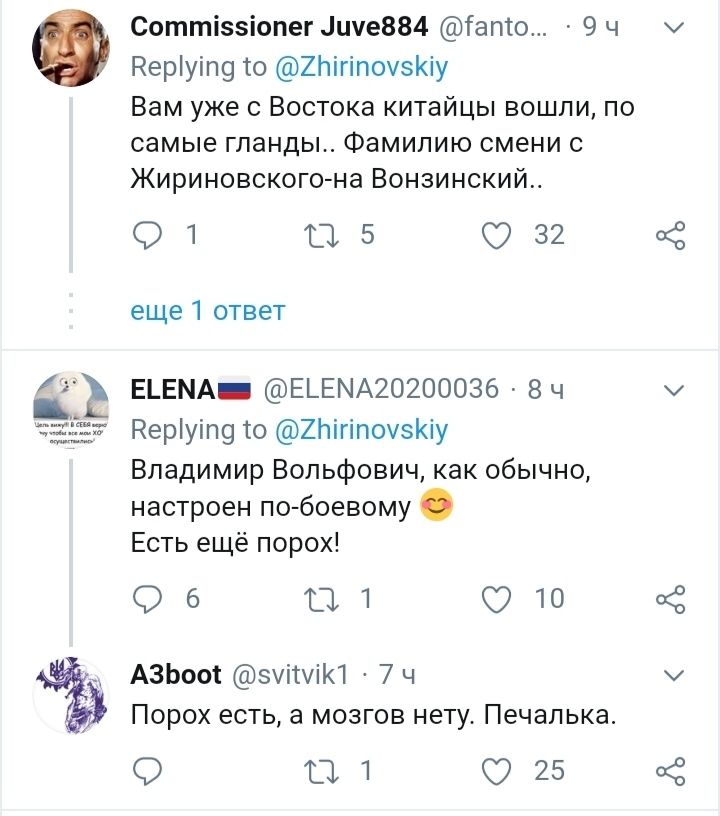The height and width of the screenshot is (816, 720).
Task: Reply to A3boot's tweet
Action: (148, 770)
